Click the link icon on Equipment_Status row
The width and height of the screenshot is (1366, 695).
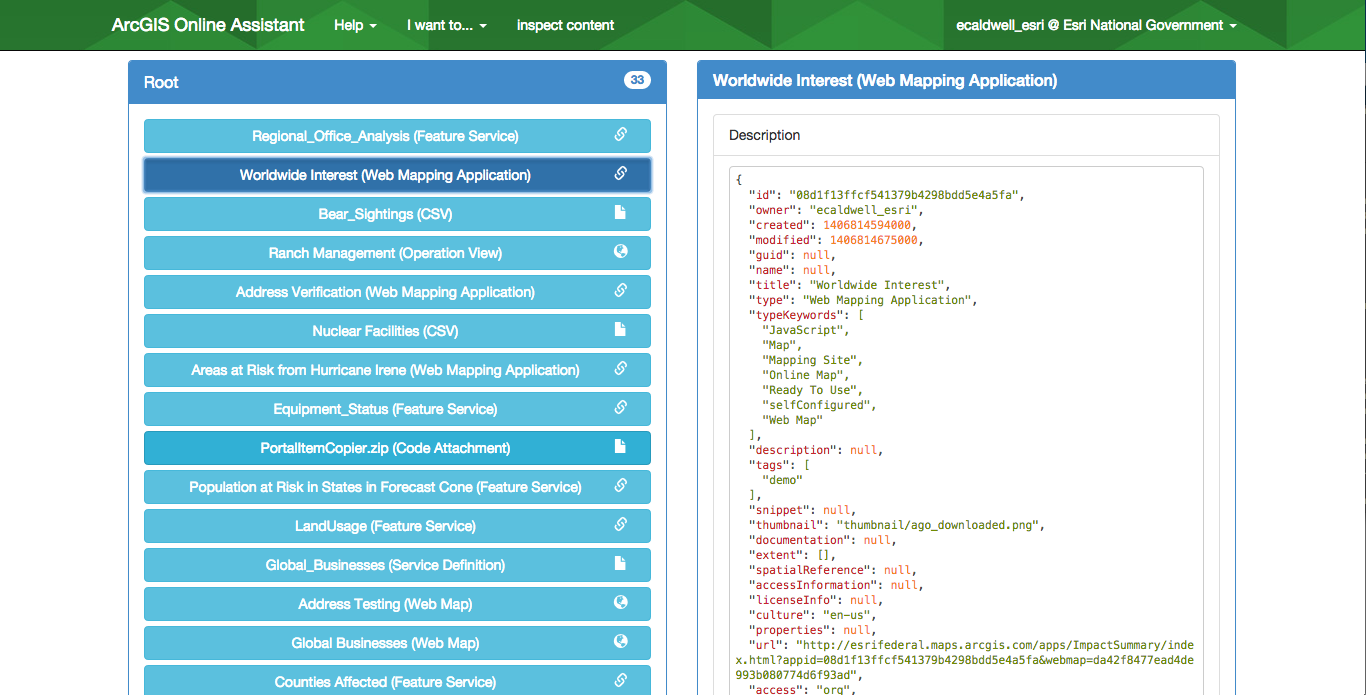[x=620, y=408]
